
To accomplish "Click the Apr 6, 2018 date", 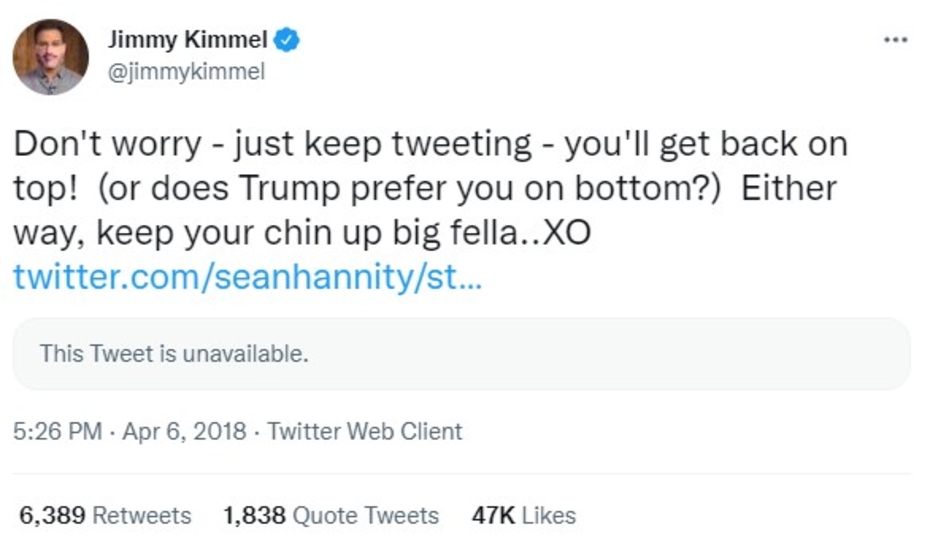I will (x=183, y=432).
